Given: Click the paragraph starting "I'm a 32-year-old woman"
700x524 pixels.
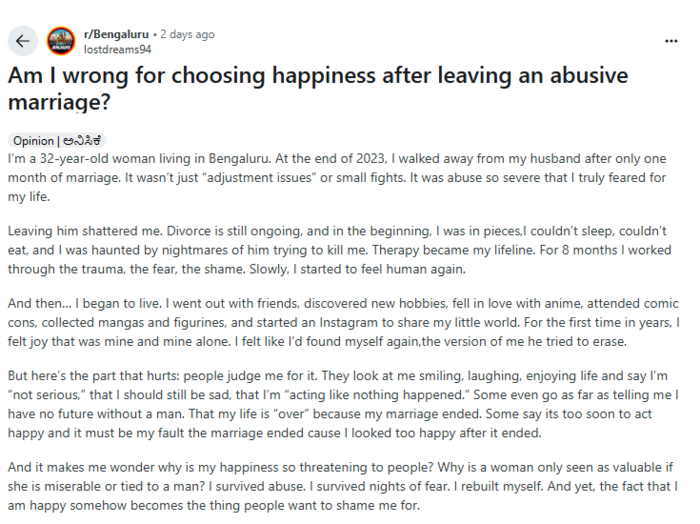Looking at the screenshot, I should coord(340,178).
